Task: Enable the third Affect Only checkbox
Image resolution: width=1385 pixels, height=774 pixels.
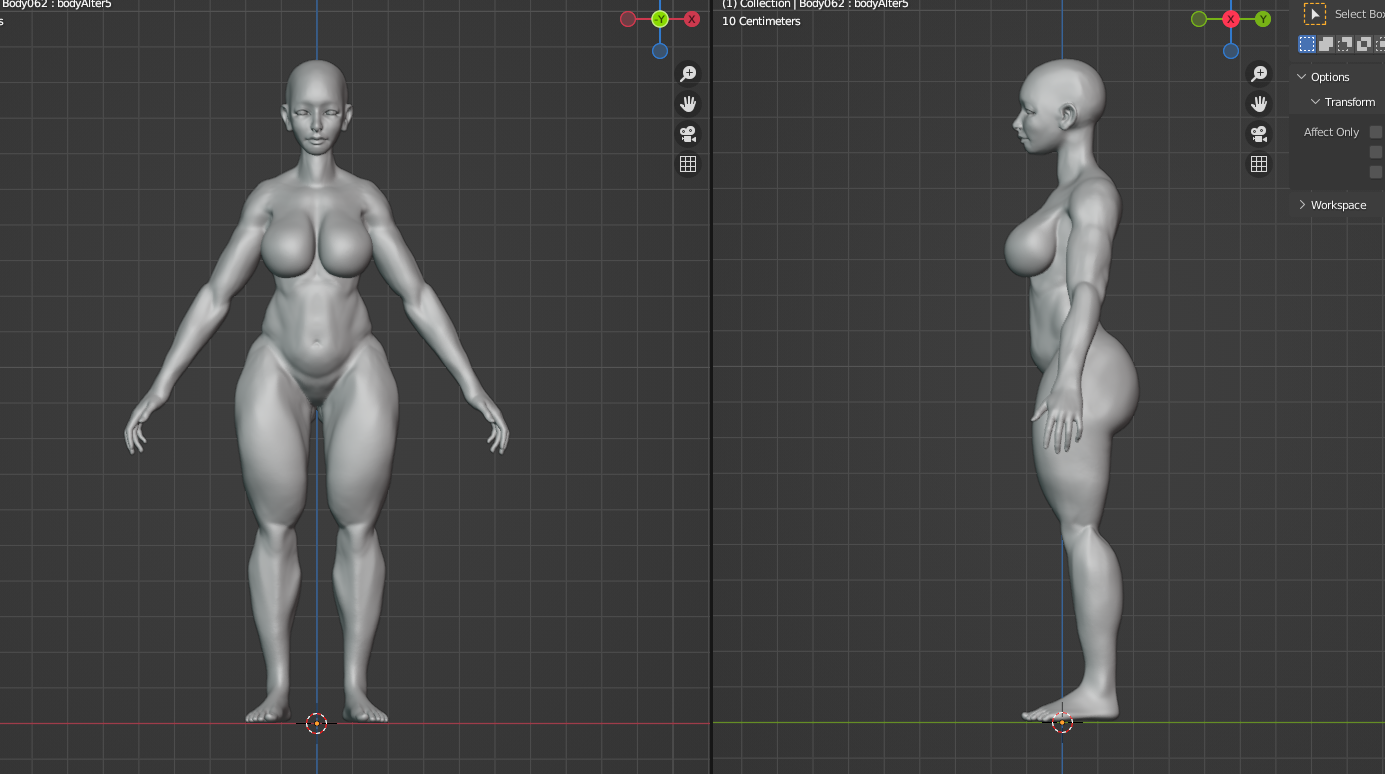Action: pyautogui.click(x=1376, y=172)
